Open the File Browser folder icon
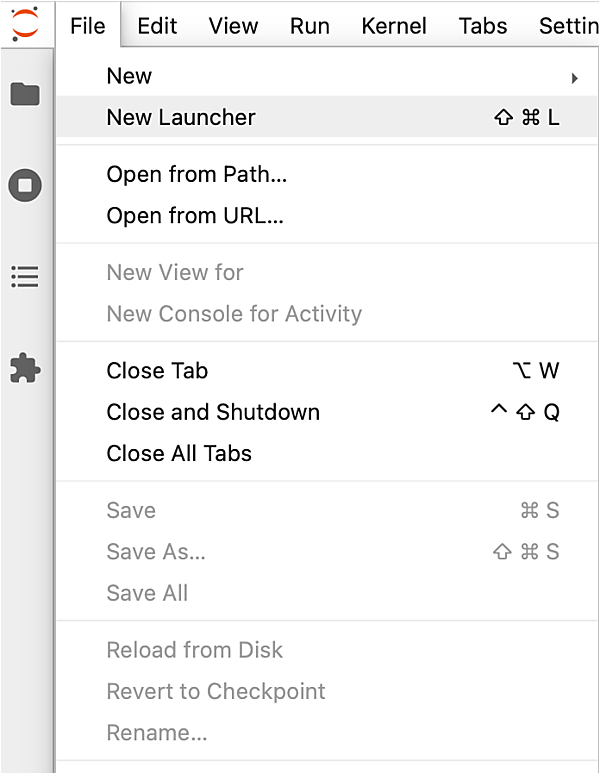 click(x=25, y=94)
